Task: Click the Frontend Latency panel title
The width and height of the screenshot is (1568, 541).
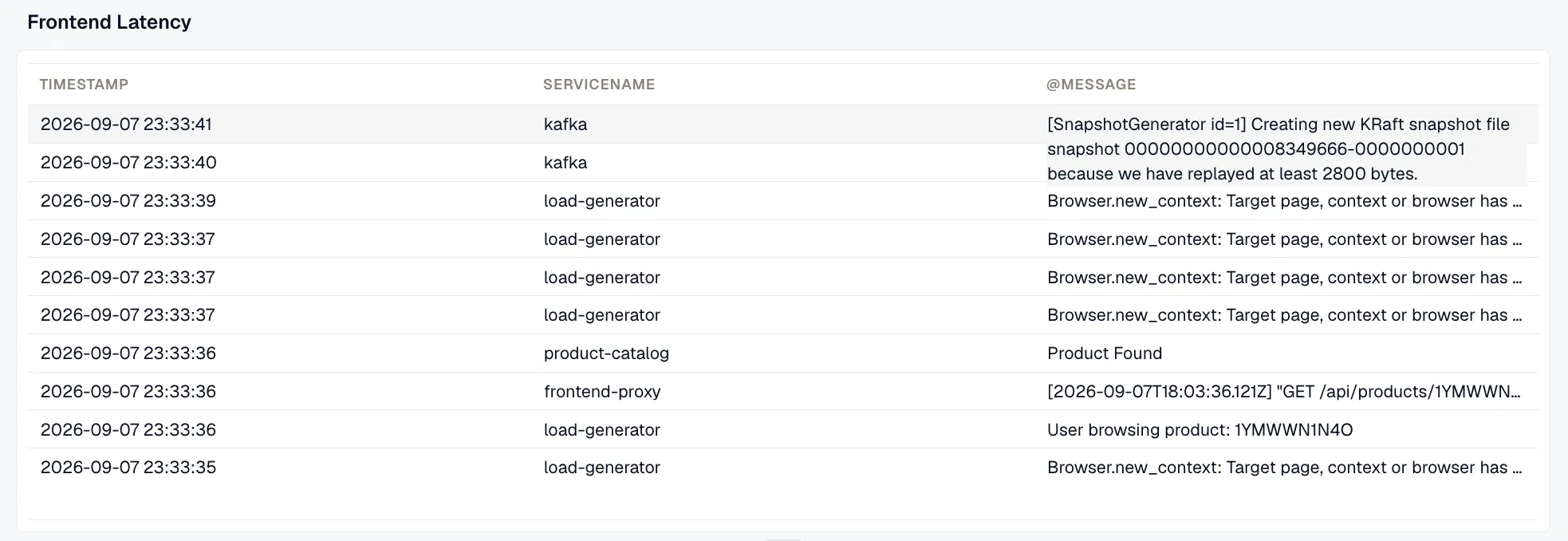Action: coord(109,22)
